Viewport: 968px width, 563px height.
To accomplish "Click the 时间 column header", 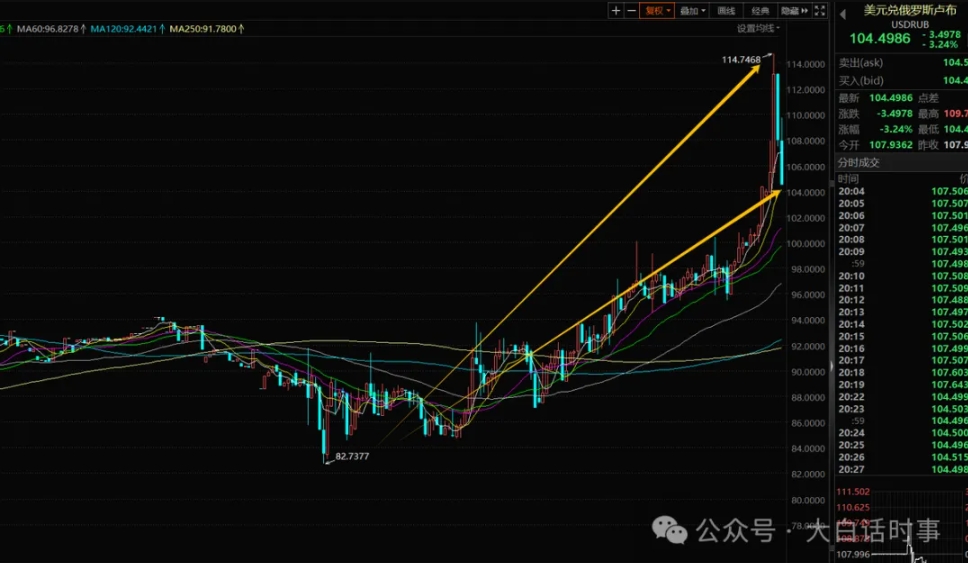I will click(x=849, y=178).
